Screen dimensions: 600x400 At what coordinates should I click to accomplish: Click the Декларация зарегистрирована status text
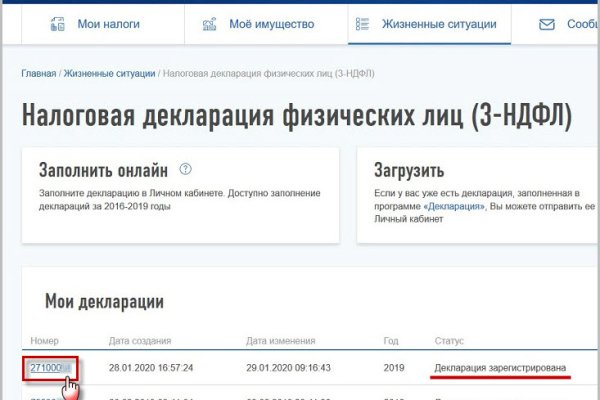500,368
